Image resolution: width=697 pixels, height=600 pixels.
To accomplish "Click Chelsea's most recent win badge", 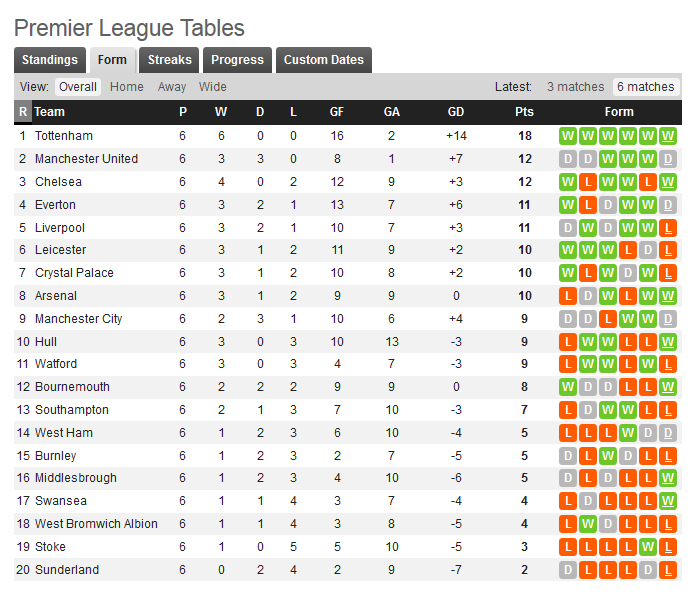I will coord(668,182).
